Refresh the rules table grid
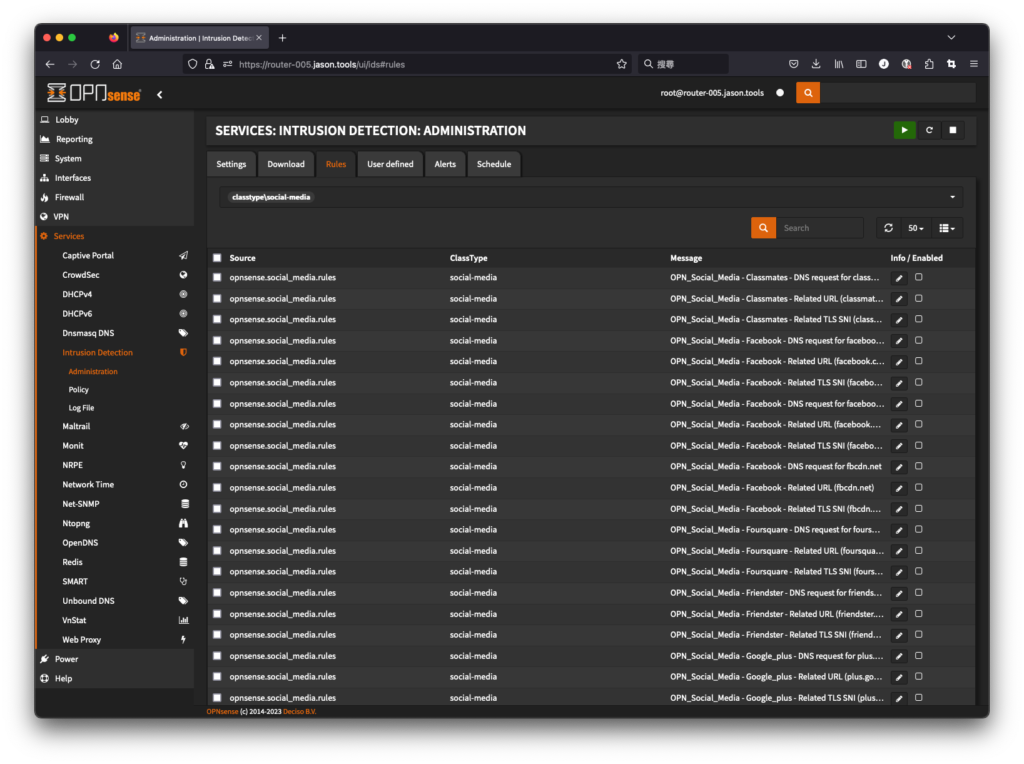This screenshot has height=764, width=1024. (888, 228)
